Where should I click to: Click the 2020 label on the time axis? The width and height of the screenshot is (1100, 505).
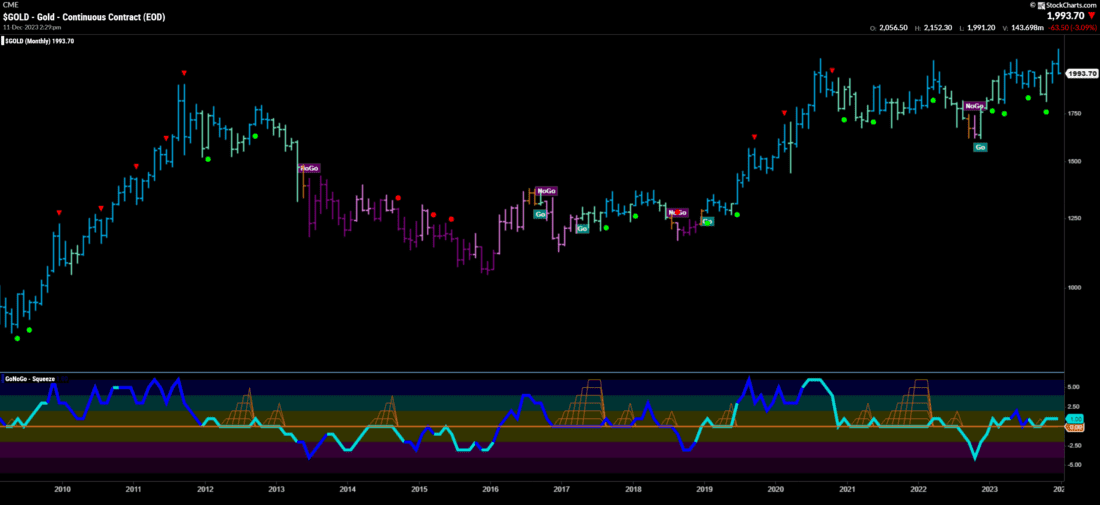[776, 489]
